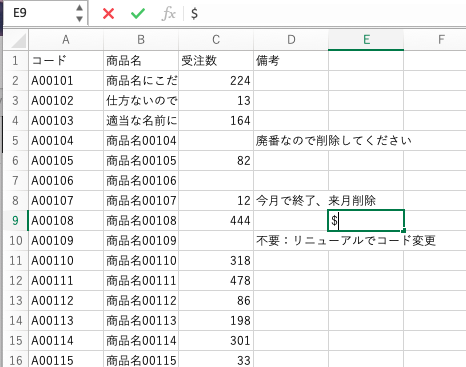Select the order count 478

point(216,281)
